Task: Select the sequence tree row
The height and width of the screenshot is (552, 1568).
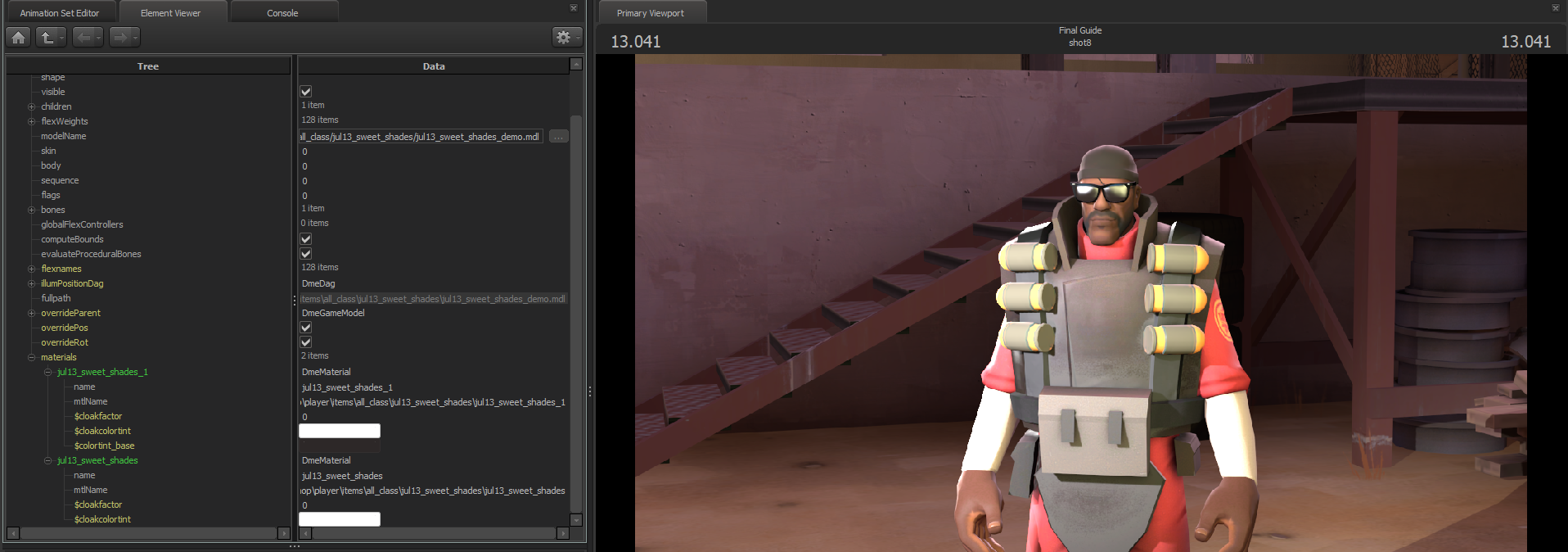Action: coord(60,180)
